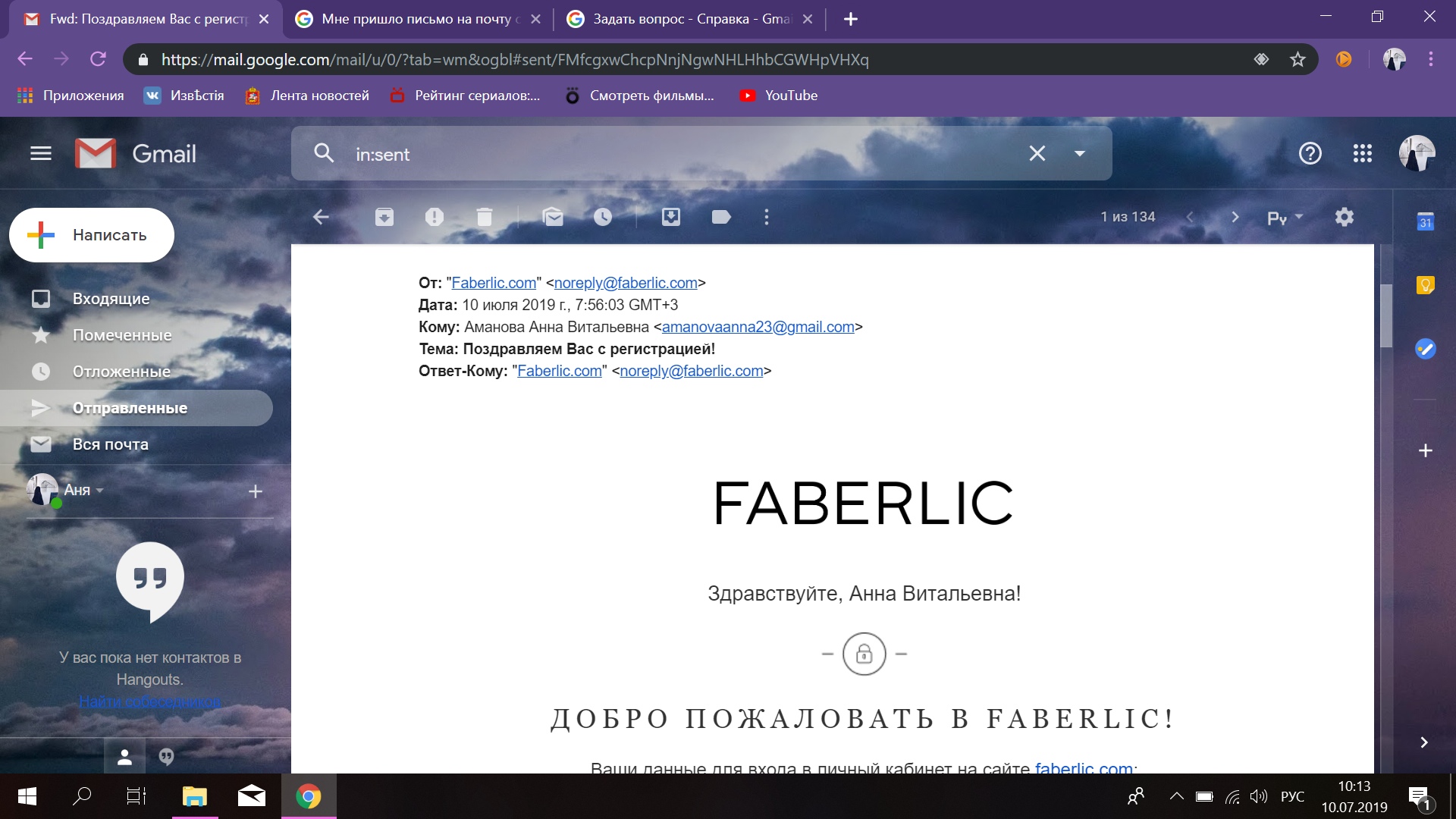Open the Mail app in taskbar
The height and width of the screenshot is (819, 1456).
[x=251, y=796]
